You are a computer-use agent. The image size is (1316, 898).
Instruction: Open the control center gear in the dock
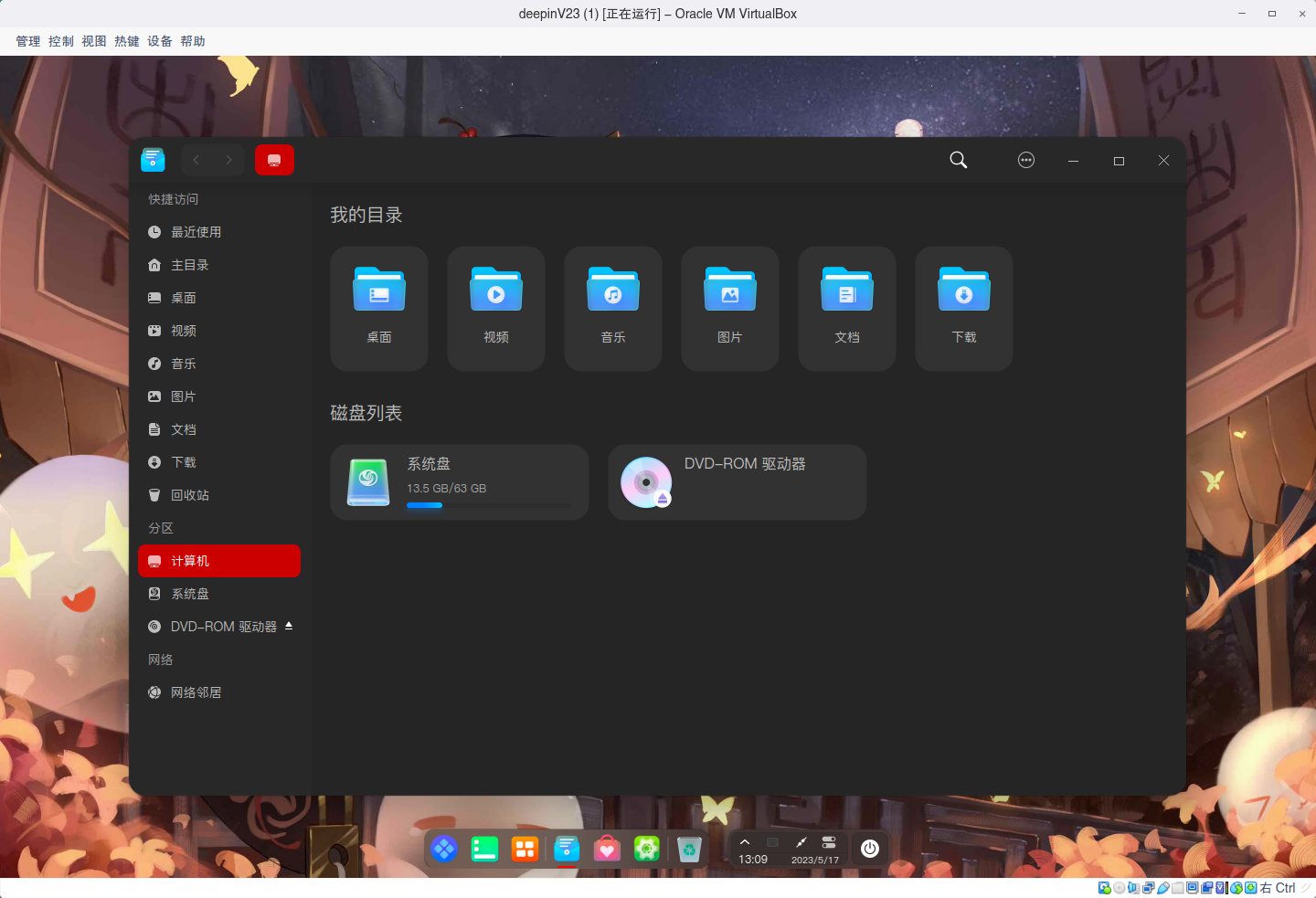(x=647, y=850)
